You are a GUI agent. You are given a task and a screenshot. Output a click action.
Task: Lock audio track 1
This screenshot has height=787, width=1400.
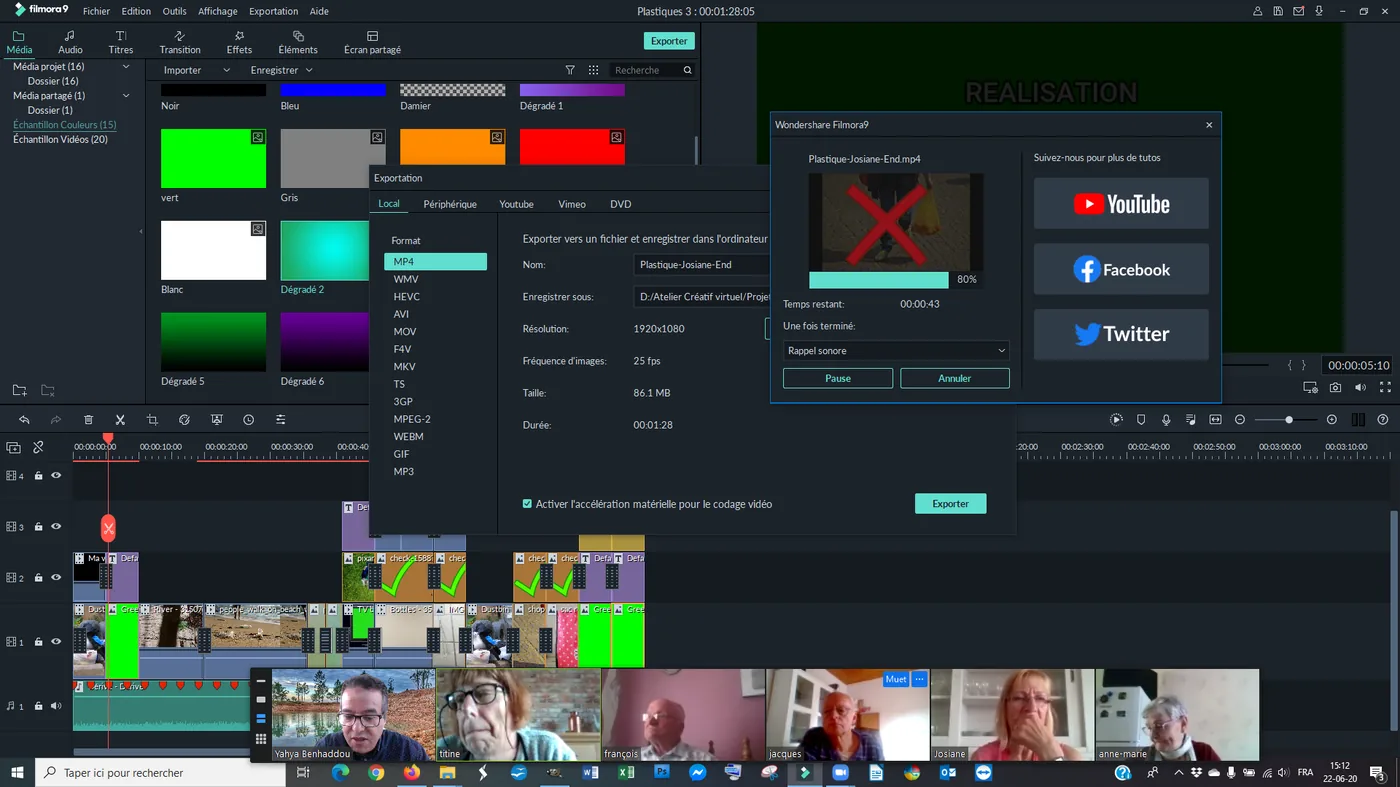point(38,706)
